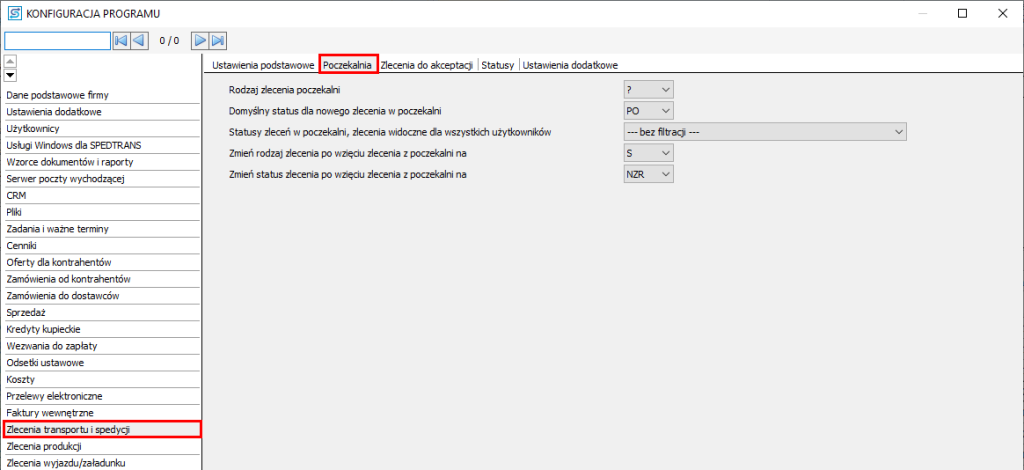Expand the default status PO dropdown
This screenshot has height=470, width=1024.
[x=648, y=111]
